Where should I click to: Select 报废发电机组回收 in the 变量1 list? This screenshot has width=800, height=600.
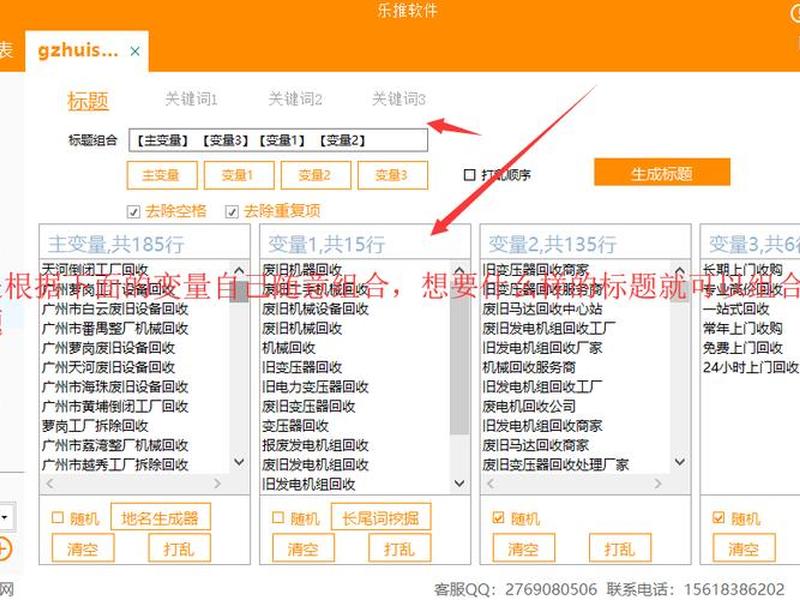[315, 445]
